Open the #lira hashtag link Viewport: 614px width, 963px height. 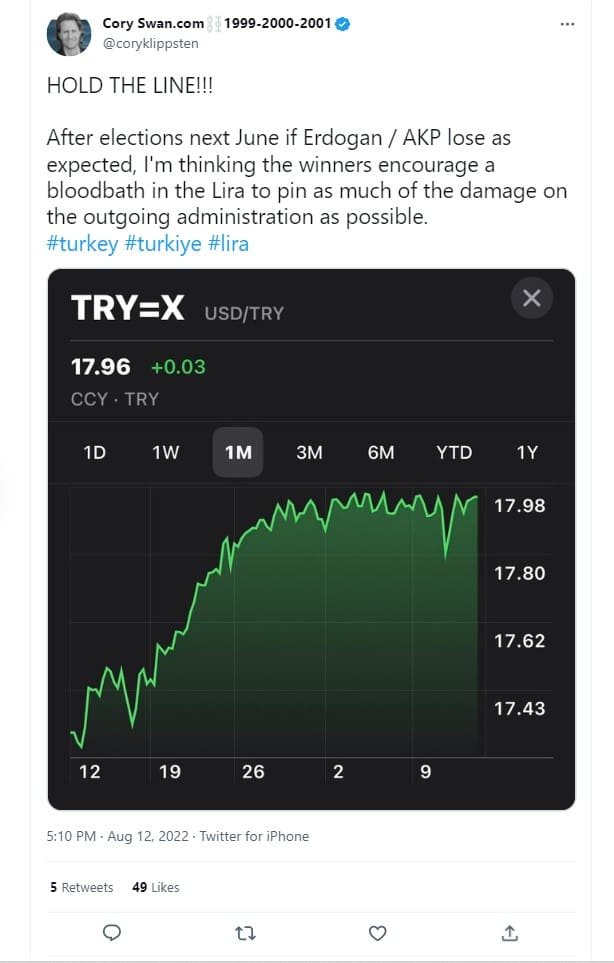(x=229, y=243)
